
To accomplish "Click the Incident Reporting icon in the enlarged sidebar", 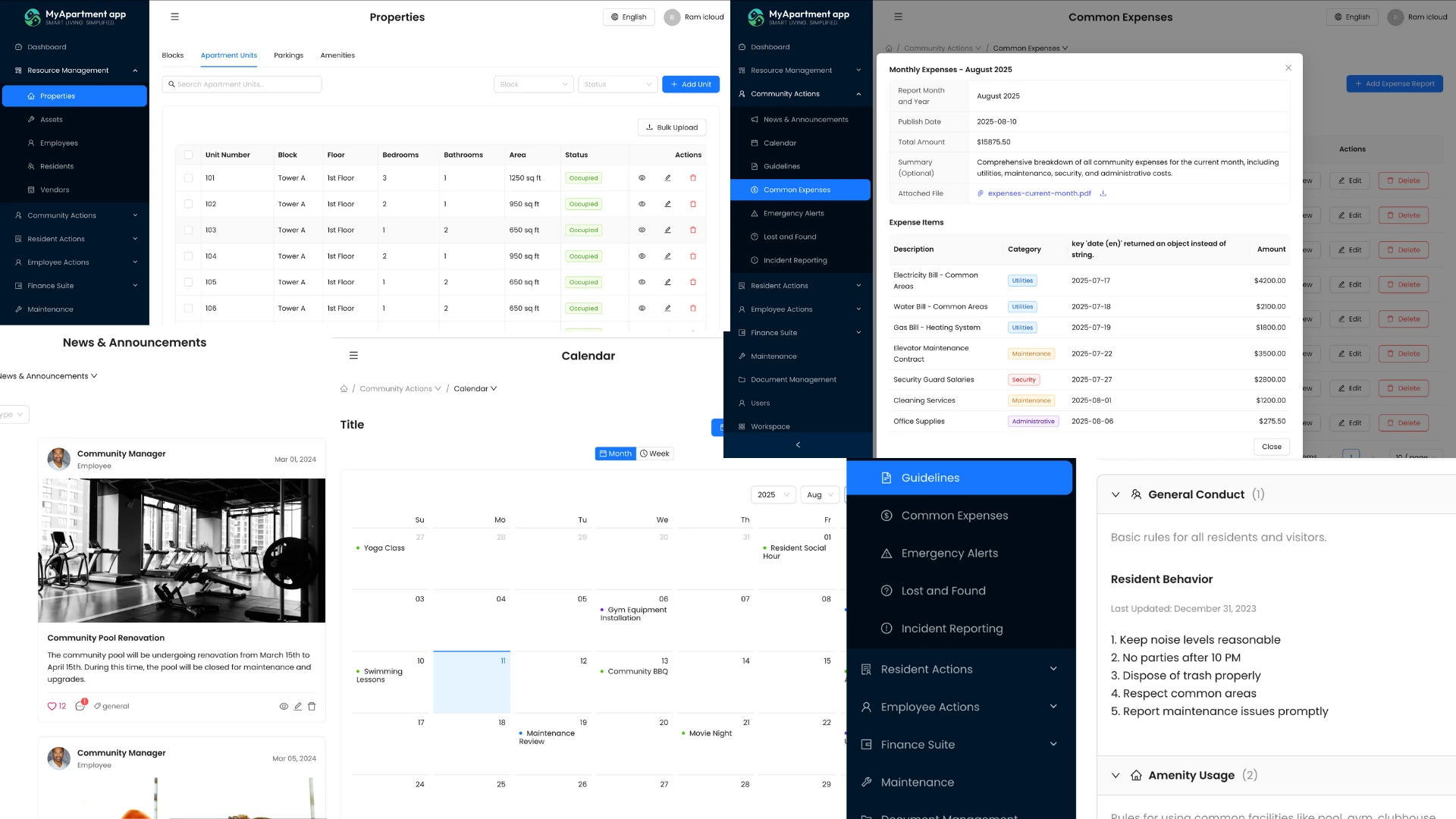I will coord(886,629).
